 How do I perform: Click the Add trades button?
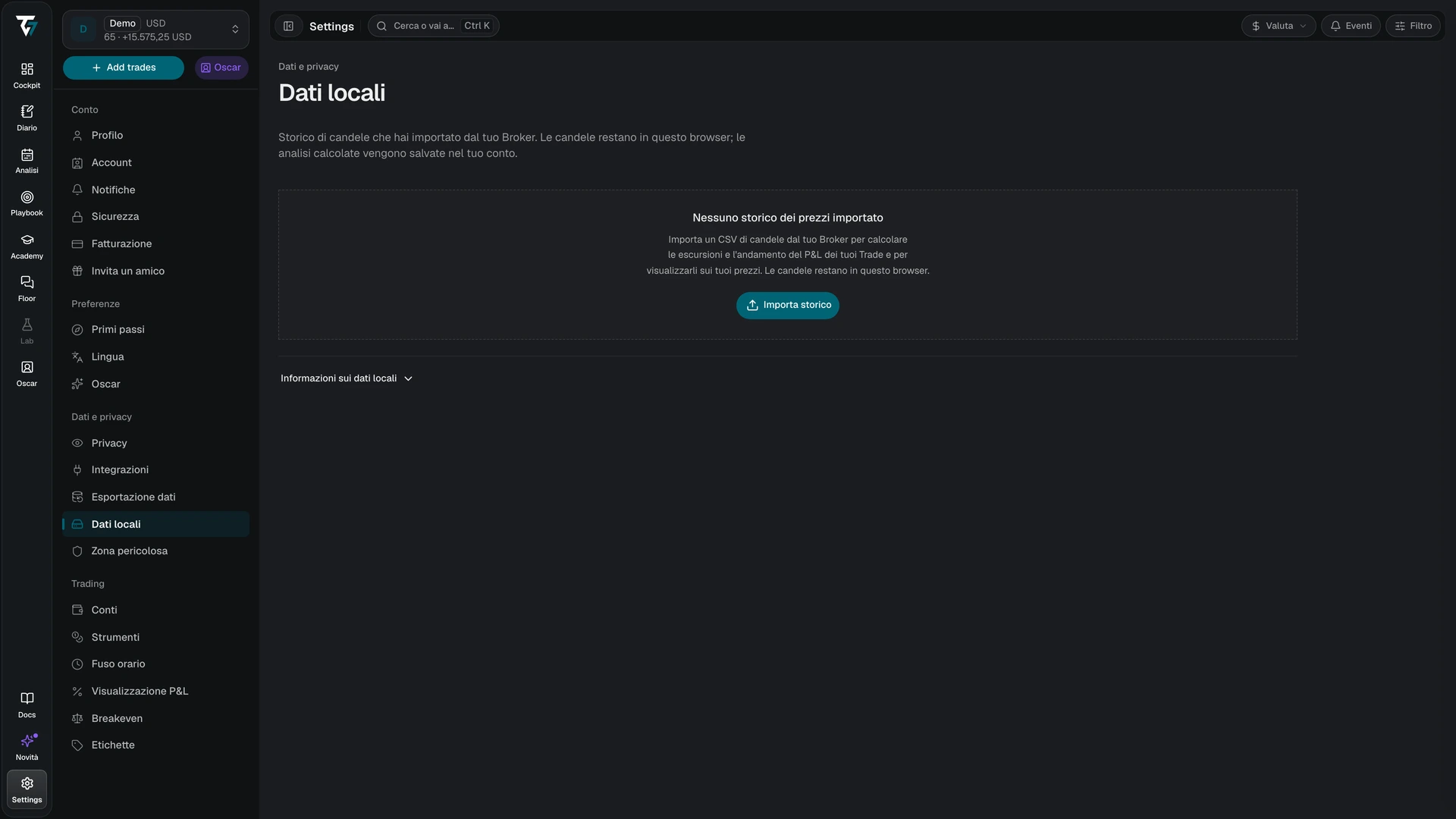pos(124,67)
